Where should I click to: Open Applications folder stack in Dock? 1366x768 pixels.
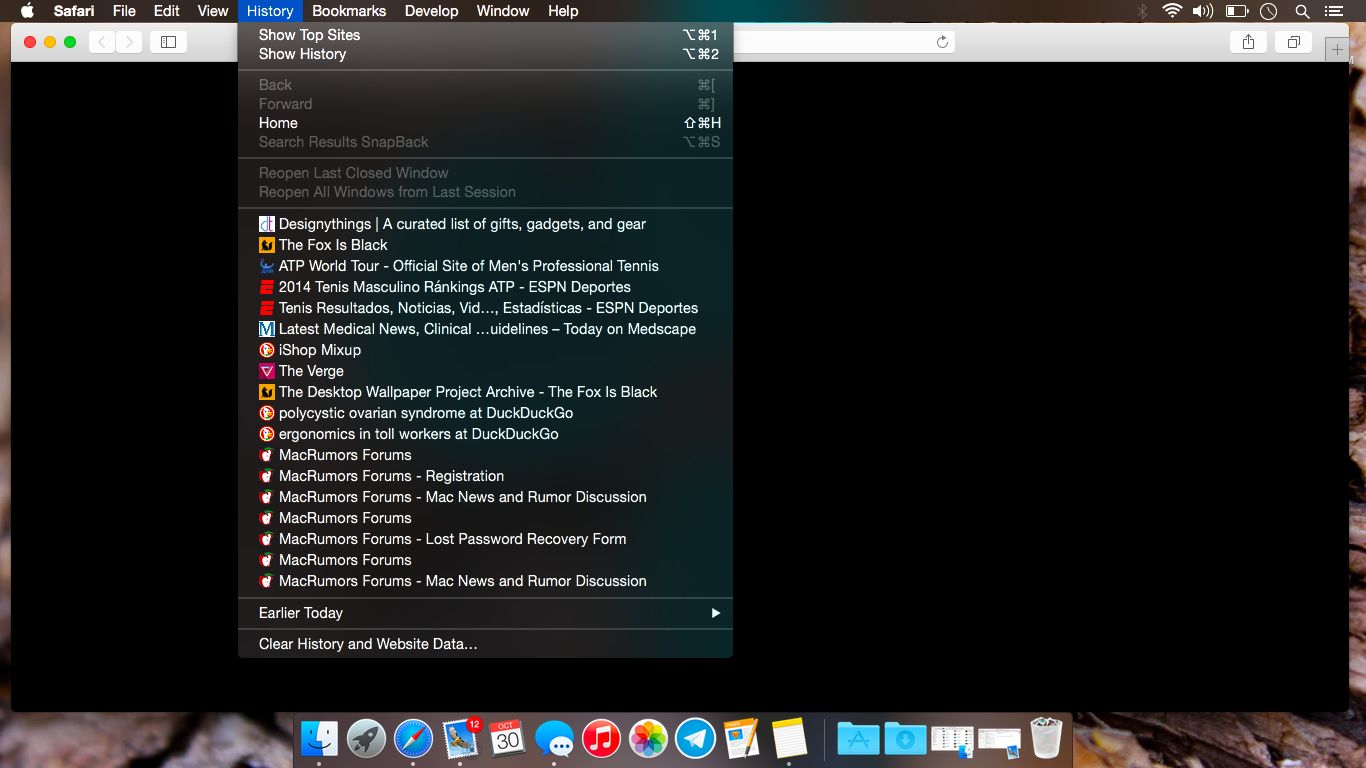coord(857,739)
